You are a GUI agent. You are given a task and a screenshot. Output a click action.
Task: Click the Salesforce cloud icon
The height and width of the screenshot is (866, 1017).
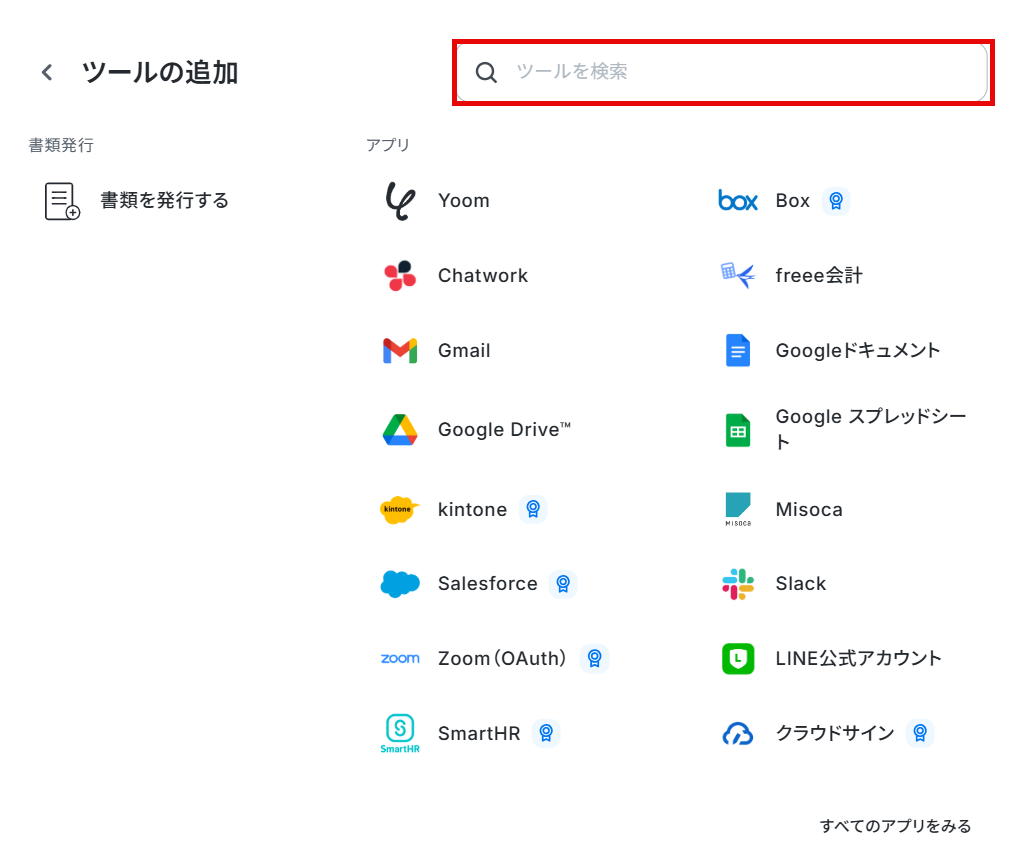[x=400, y=584]
